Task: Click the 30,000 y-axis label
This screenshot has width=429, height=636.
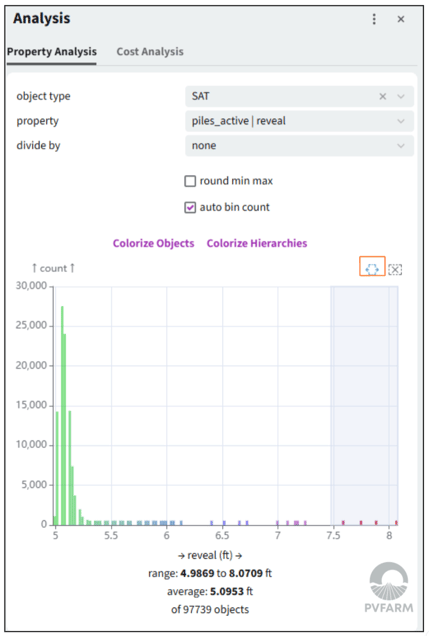Action: pyautogui.click(x=31, y=286)
